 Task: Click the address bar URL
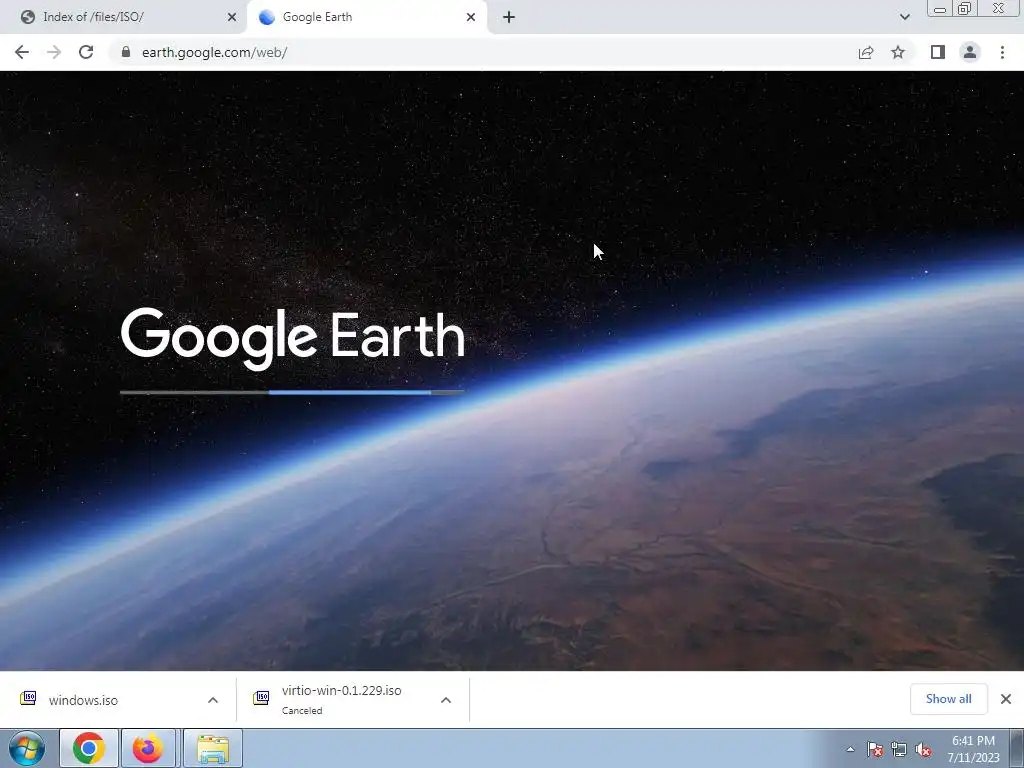[x=214, y=52]
